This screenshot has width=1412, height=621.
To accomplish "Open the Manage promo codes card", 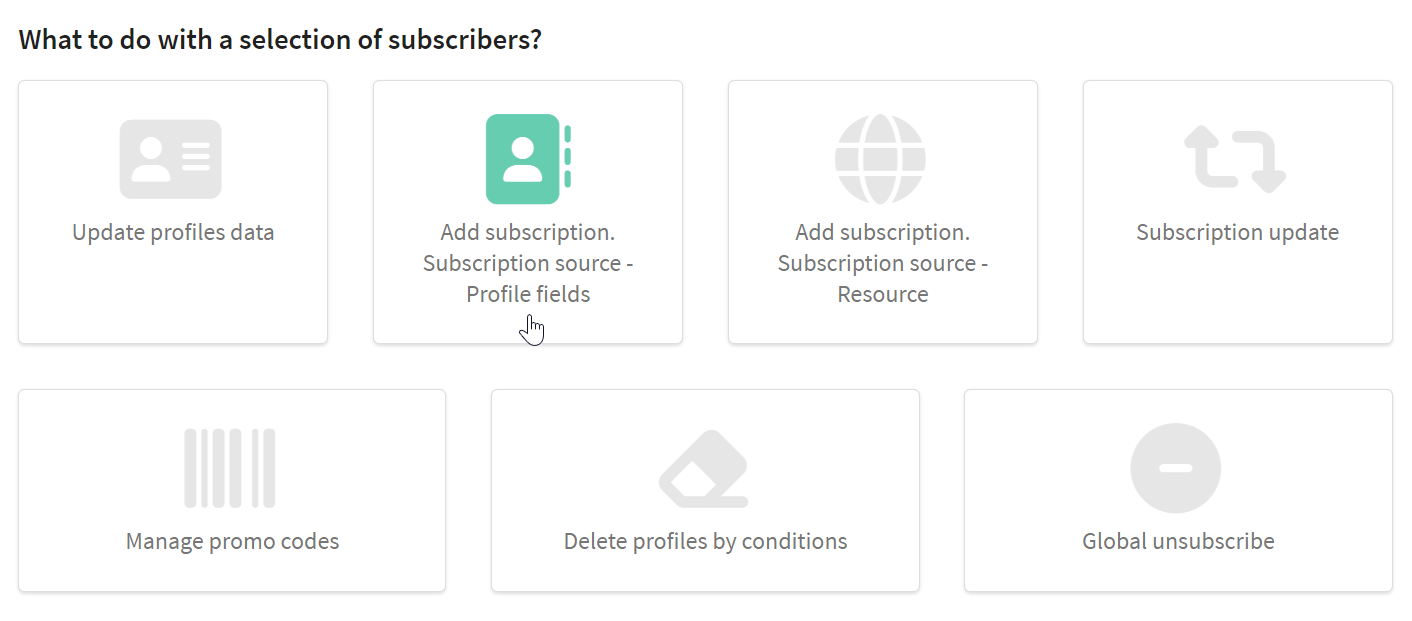I will 232,490.
